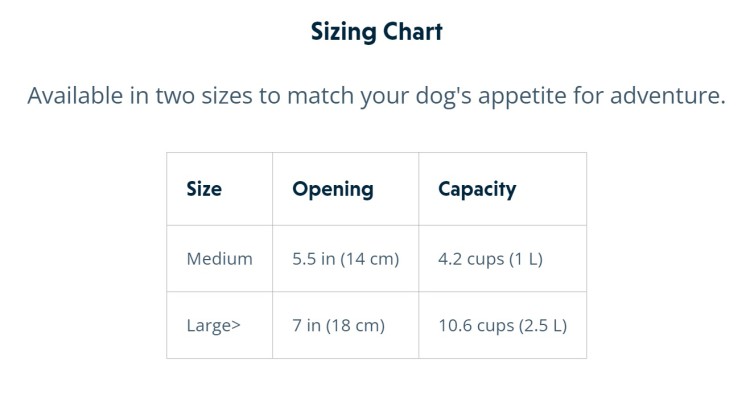Click the Sizing Chart heading

(376, 33)
